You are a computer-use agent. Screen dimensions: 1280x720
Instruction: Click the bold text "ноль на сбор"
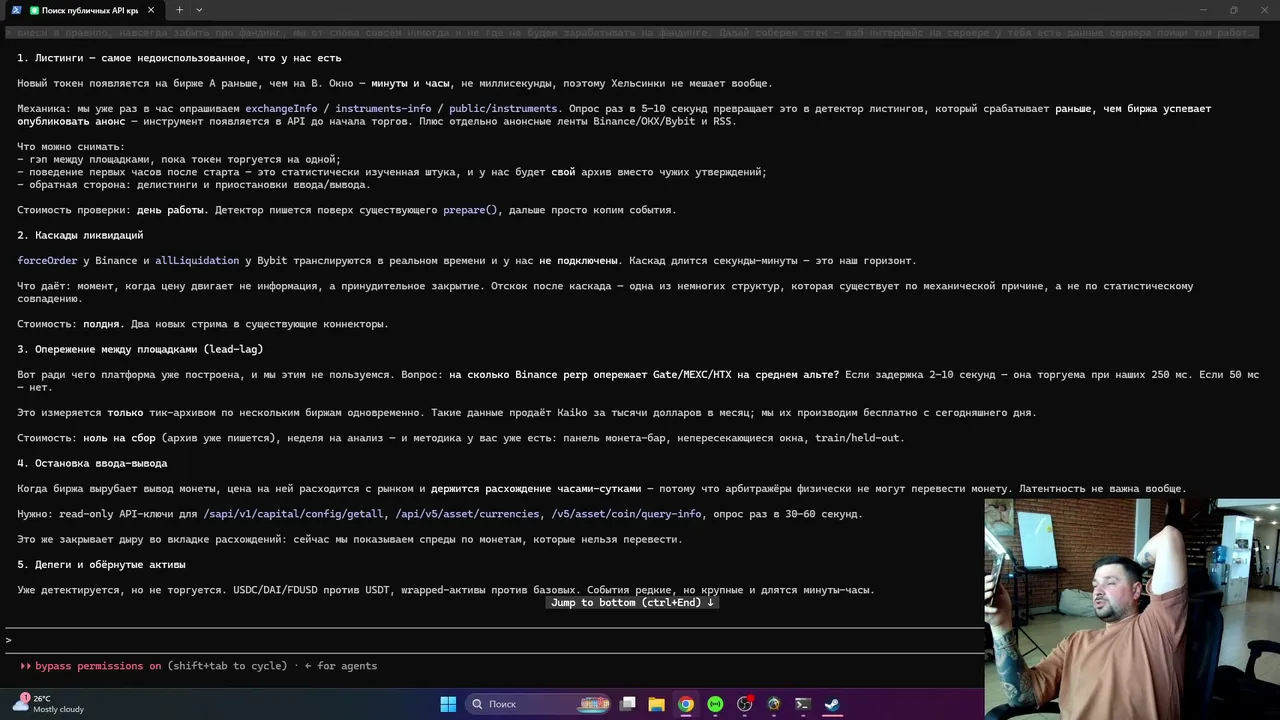pyautogui.click(x=119, y=438)
